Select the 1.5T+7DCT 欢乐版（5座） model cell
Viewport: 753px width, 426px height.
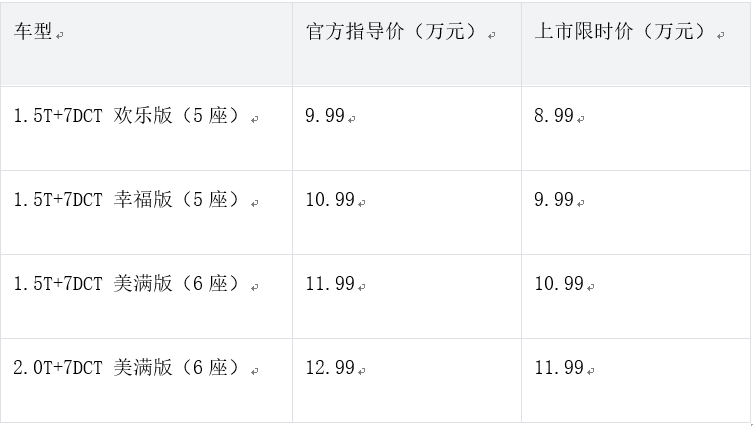[130, 116]
